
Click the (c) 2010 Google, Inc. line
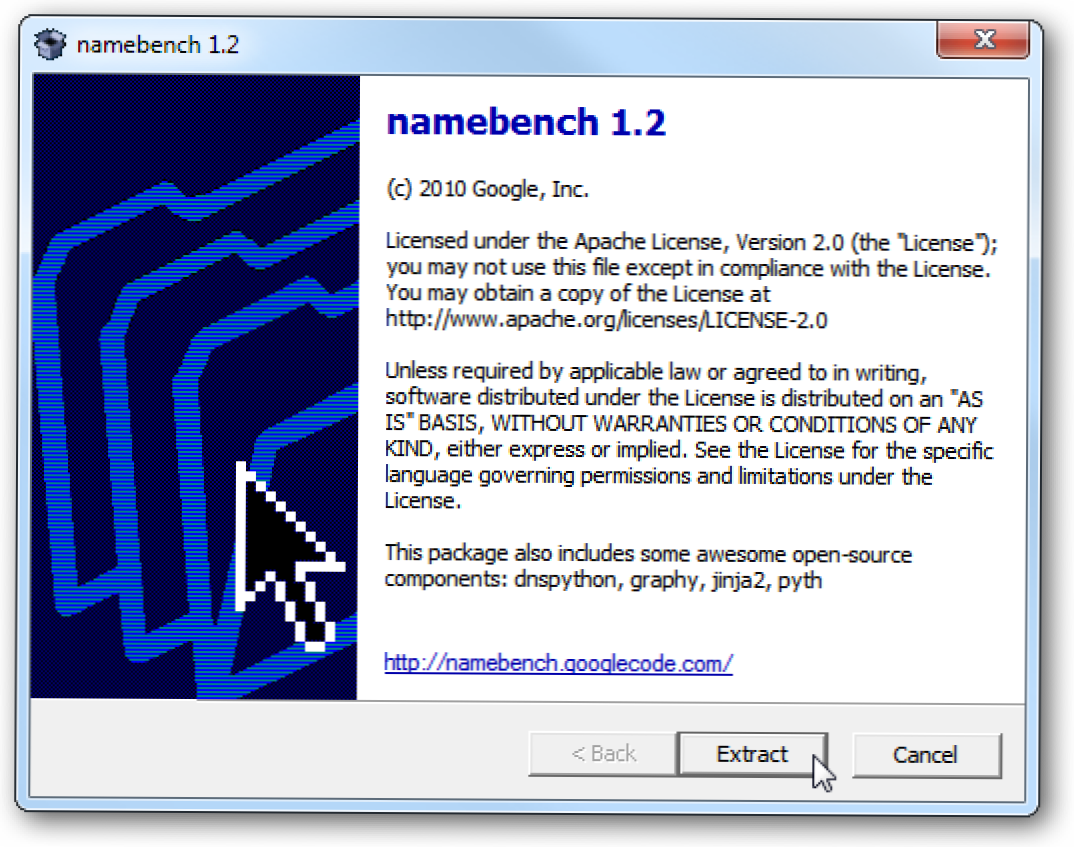point(487,189)
